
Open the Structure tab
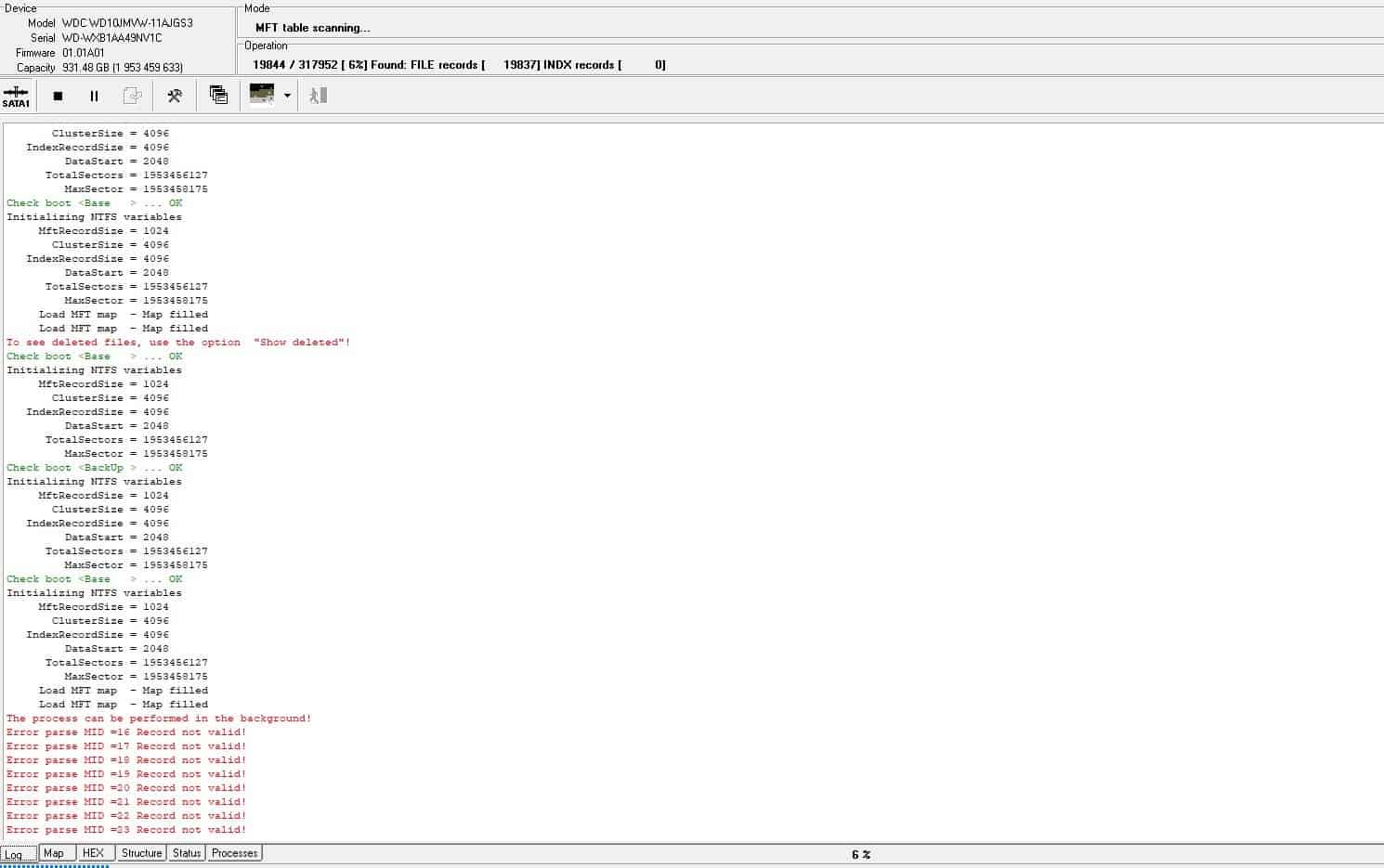pos(142,853)
